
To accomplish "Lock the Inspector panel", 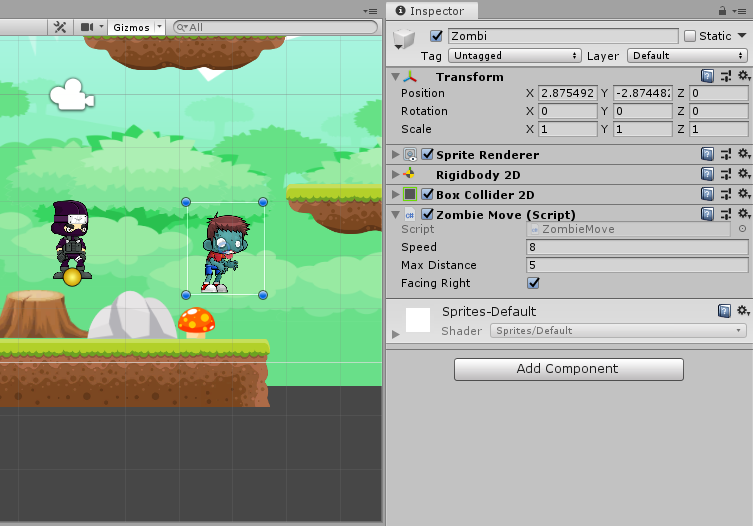I will tap(722, 10).
